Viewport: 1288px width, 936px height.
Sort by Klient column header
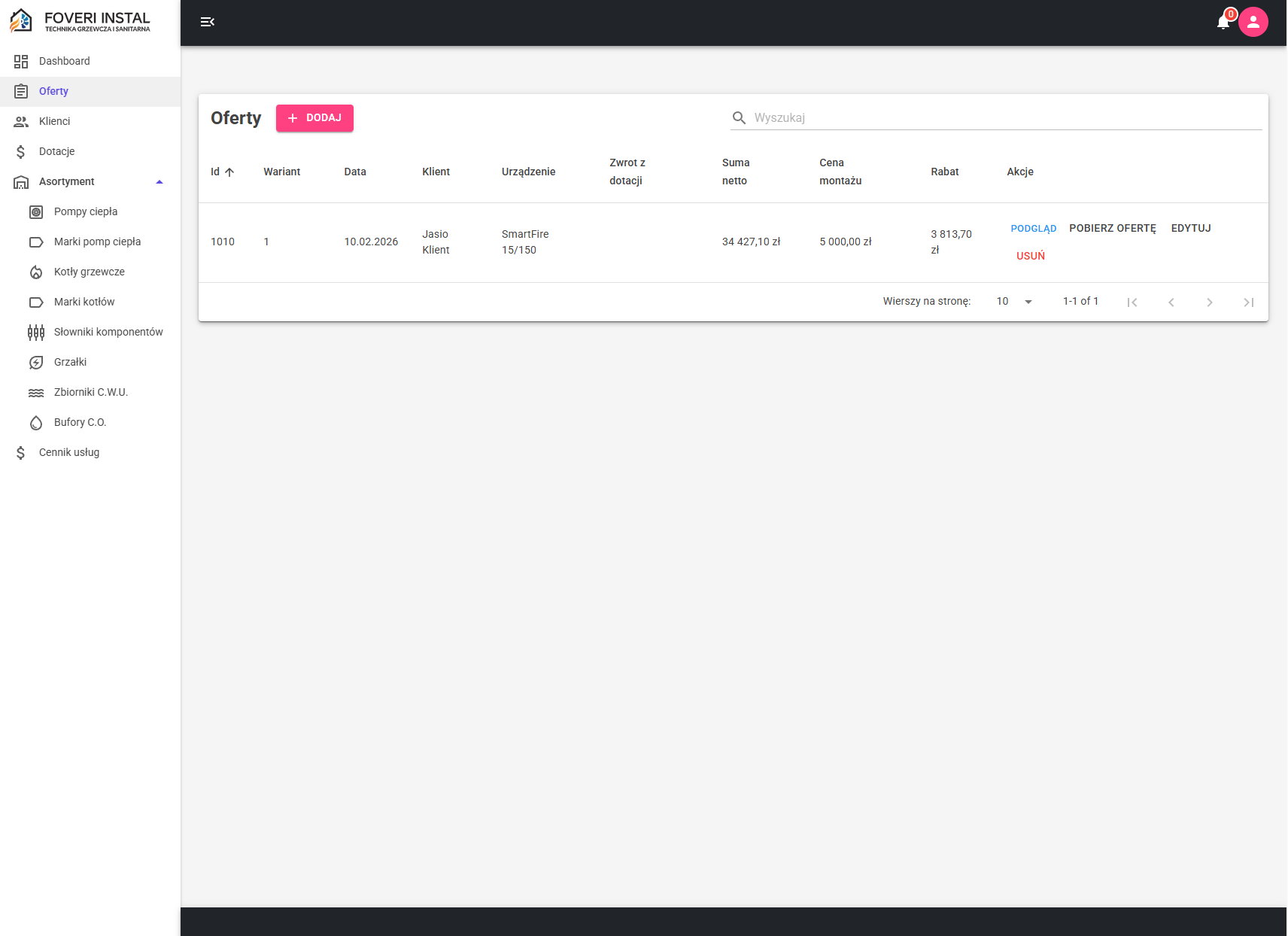[436, 172]
